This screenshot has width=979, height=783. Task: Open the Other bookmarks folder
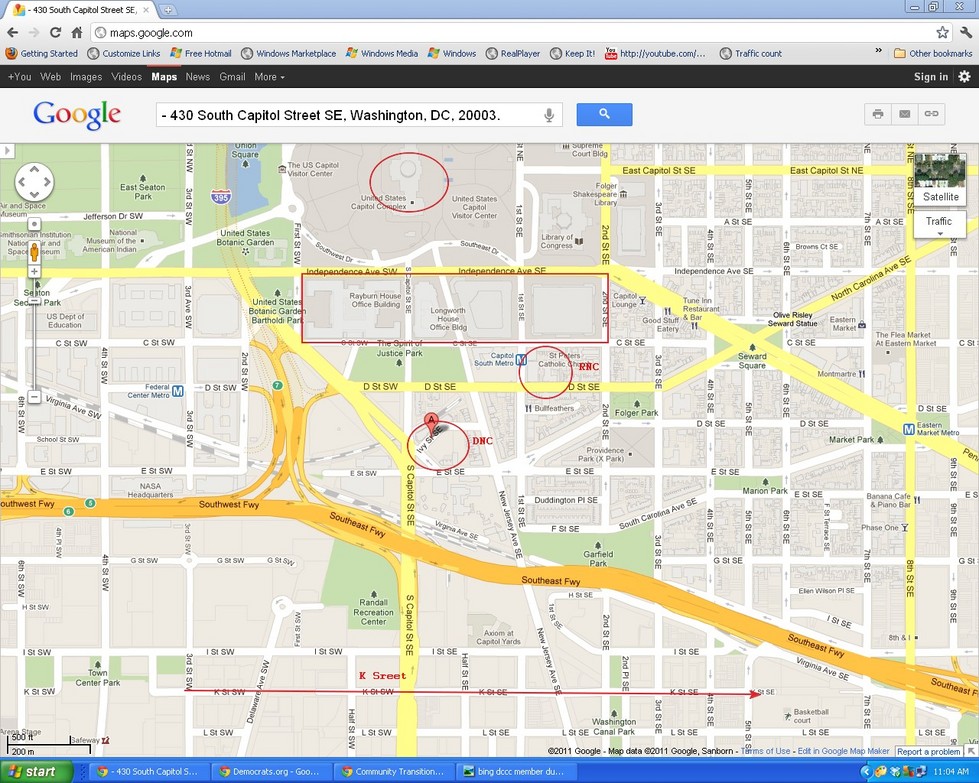tap(933, 53)
